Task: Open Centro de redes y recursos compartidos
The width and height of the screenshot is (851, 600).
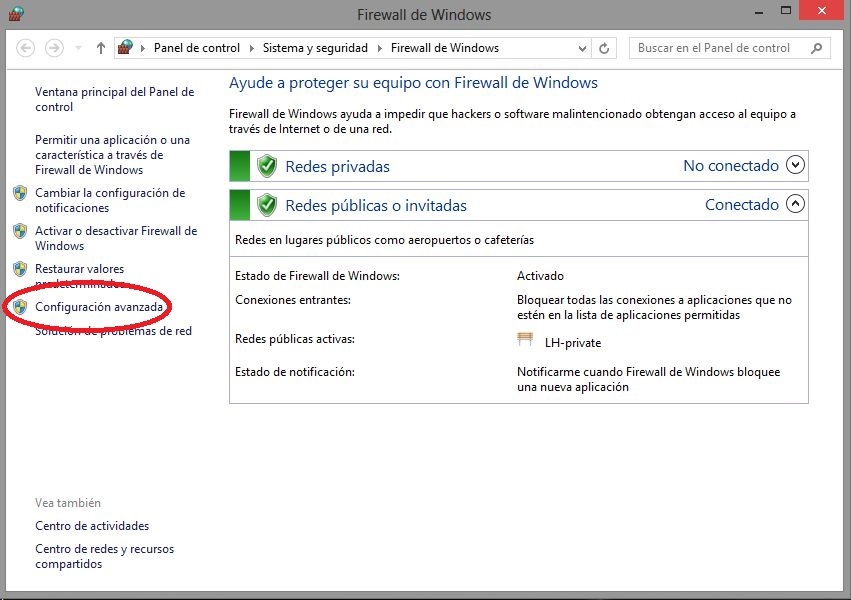Action: point(104,556)
